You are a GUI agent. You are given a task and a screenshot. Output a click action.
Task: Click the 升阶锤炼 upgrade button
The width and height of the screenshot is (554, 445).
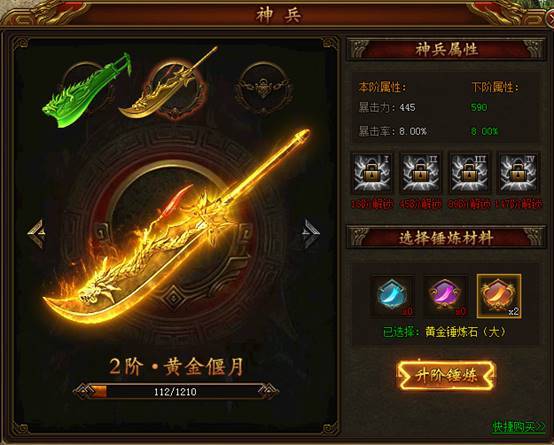[446, 375]
